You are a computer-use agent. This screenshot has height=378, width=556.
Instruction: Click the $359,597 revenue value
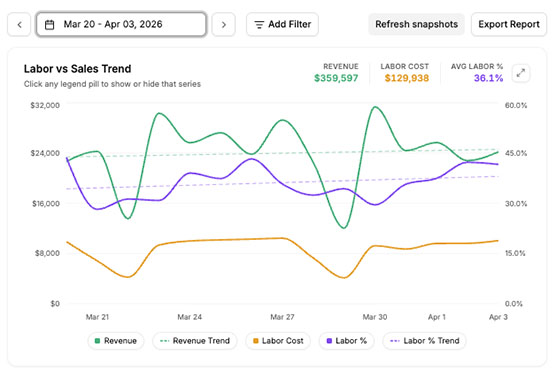(x=336, y=78)
